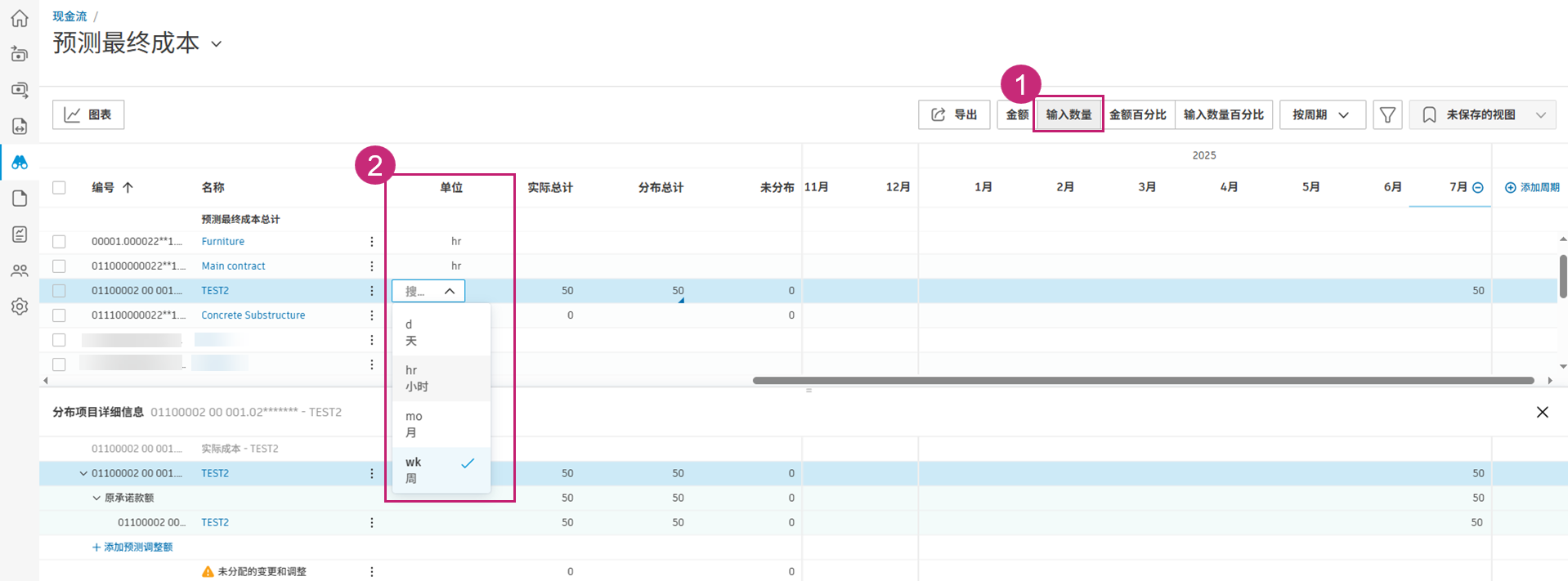Go to 现金流 breadcrumb

tap(69, 16)
